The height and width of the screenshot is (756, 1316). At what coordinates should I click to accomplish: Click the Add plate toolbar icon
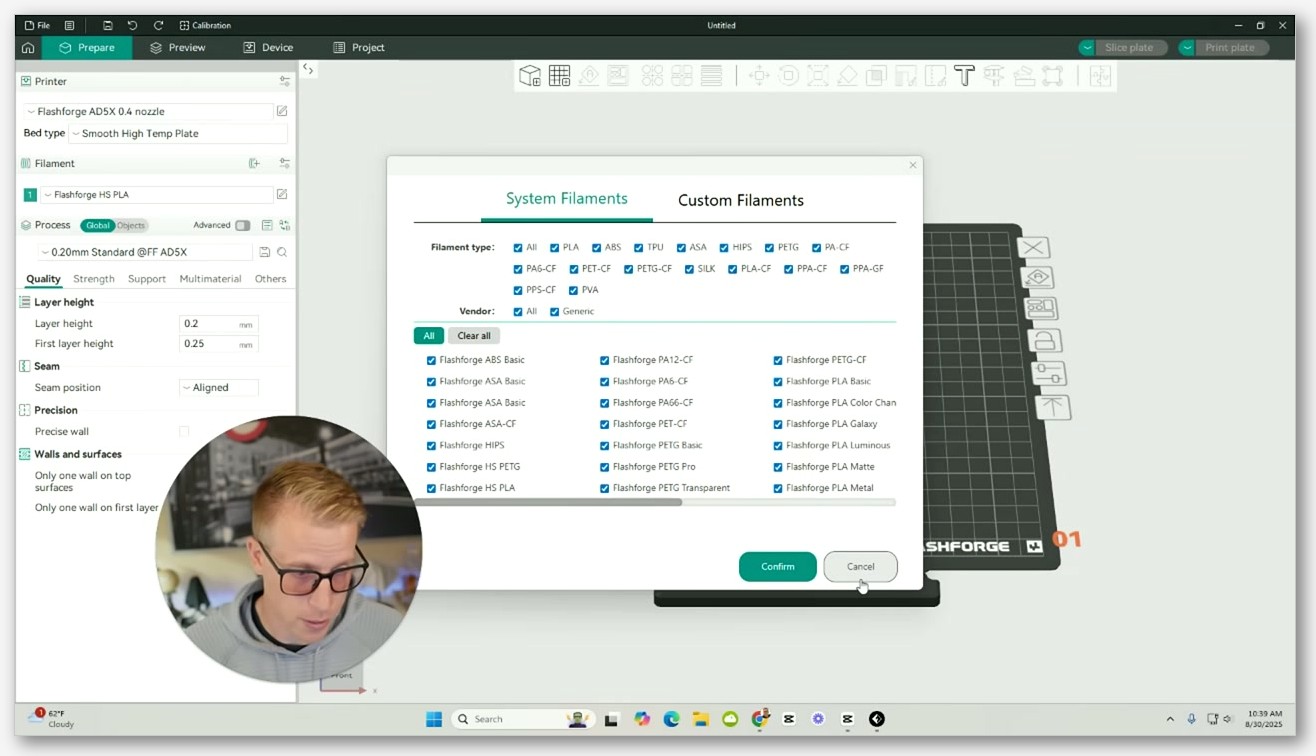click(x=559, y=75)
